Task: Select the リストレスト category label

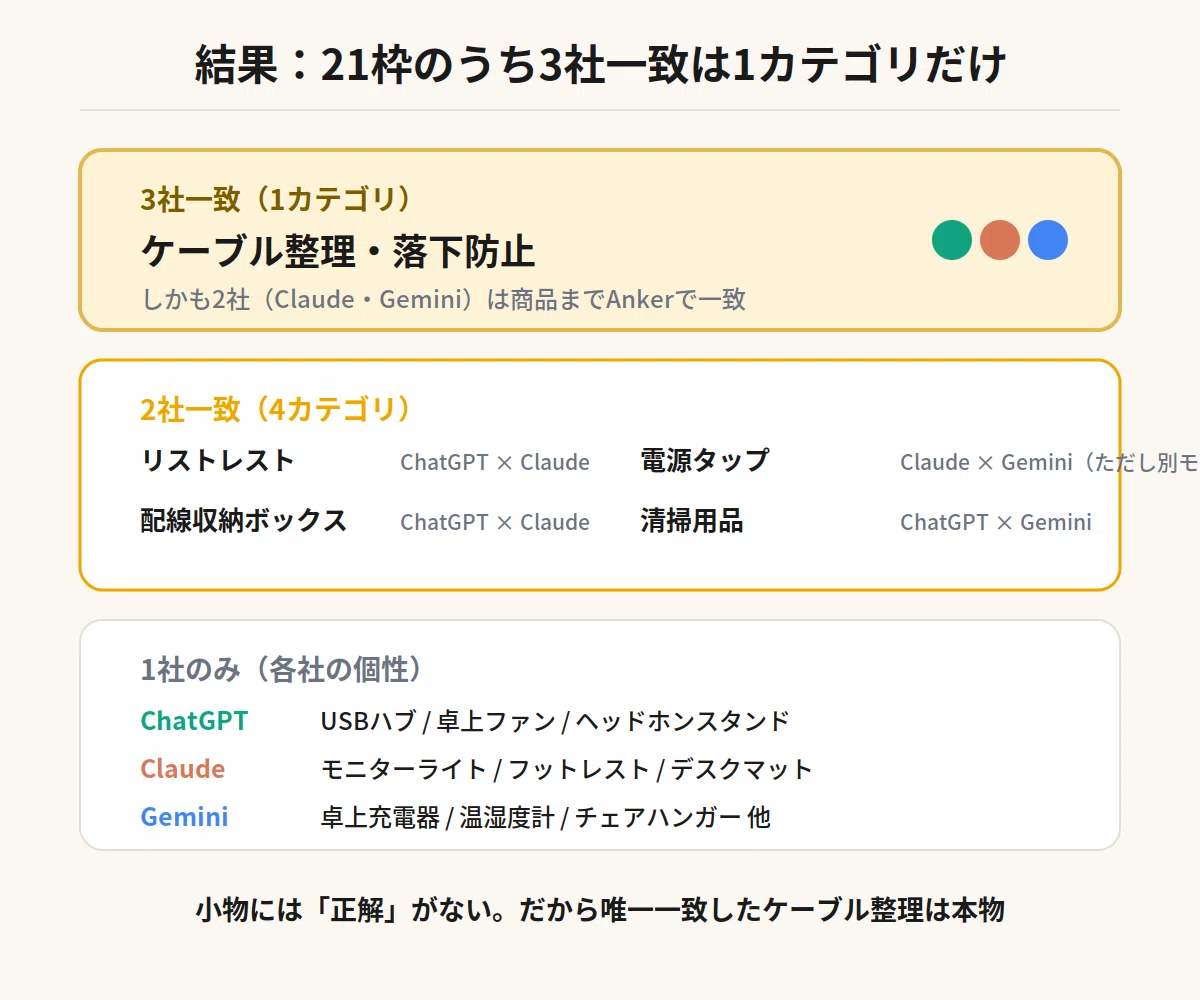Action: (217, 461)
